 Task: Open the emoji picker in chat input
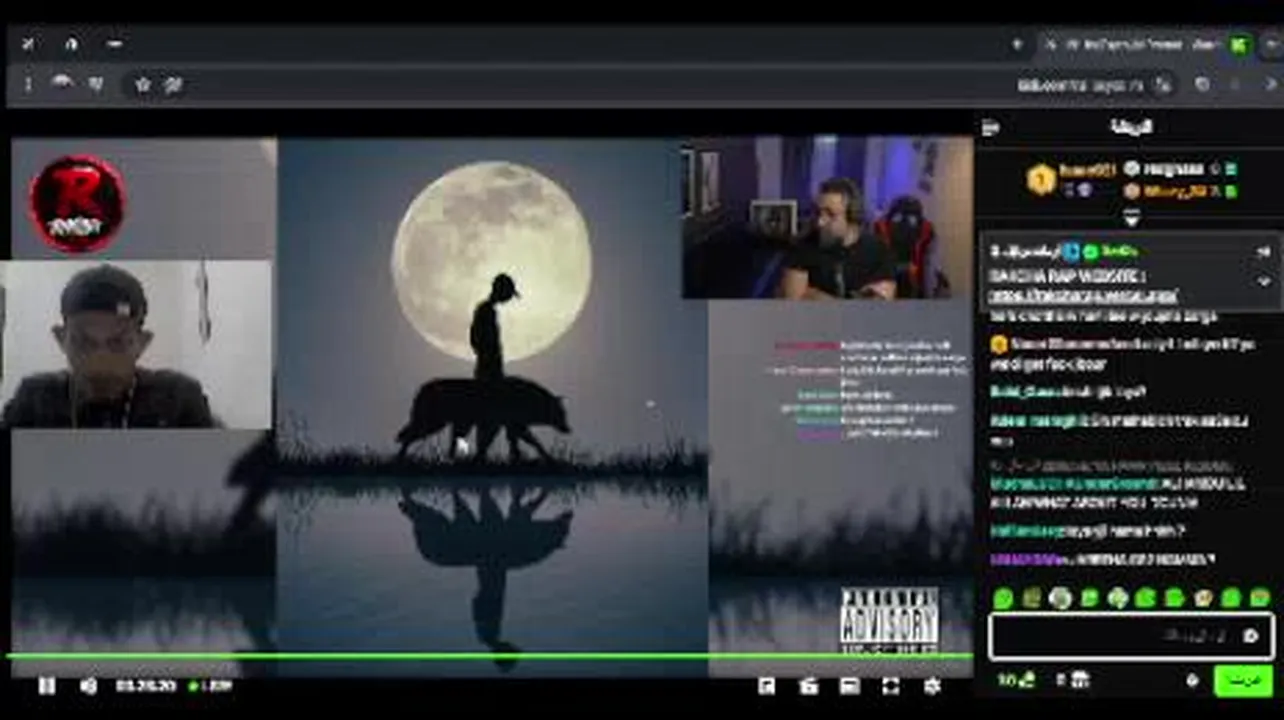pos(1250,636)
